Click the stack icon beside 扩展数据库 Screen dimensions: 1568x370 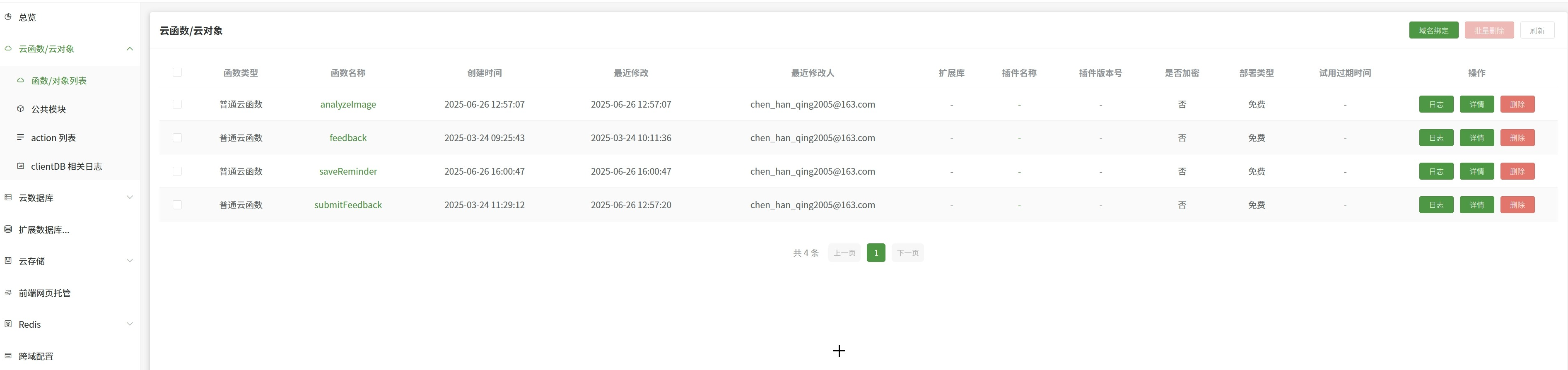(8, 229)
